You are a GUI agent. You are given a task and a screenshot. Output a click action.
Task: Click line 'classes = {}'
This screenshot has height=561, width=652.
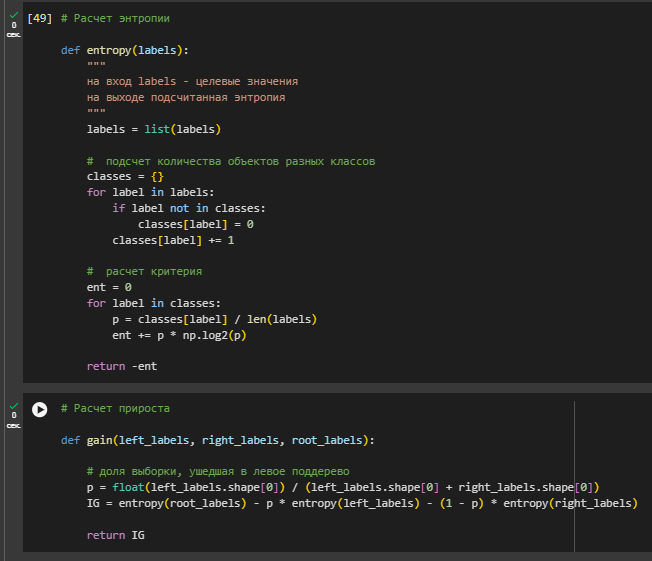click(125, 177)
